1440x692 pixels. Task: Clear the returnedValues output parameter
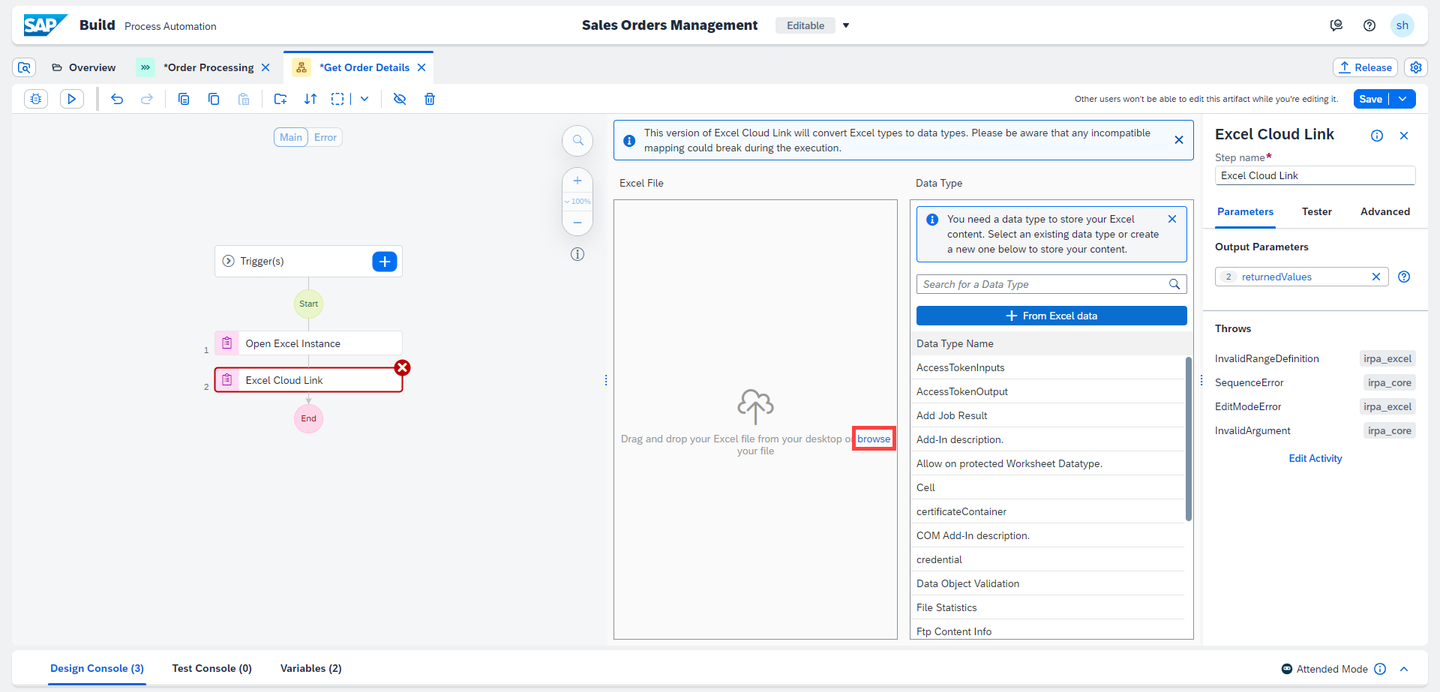pos(1376,277)
